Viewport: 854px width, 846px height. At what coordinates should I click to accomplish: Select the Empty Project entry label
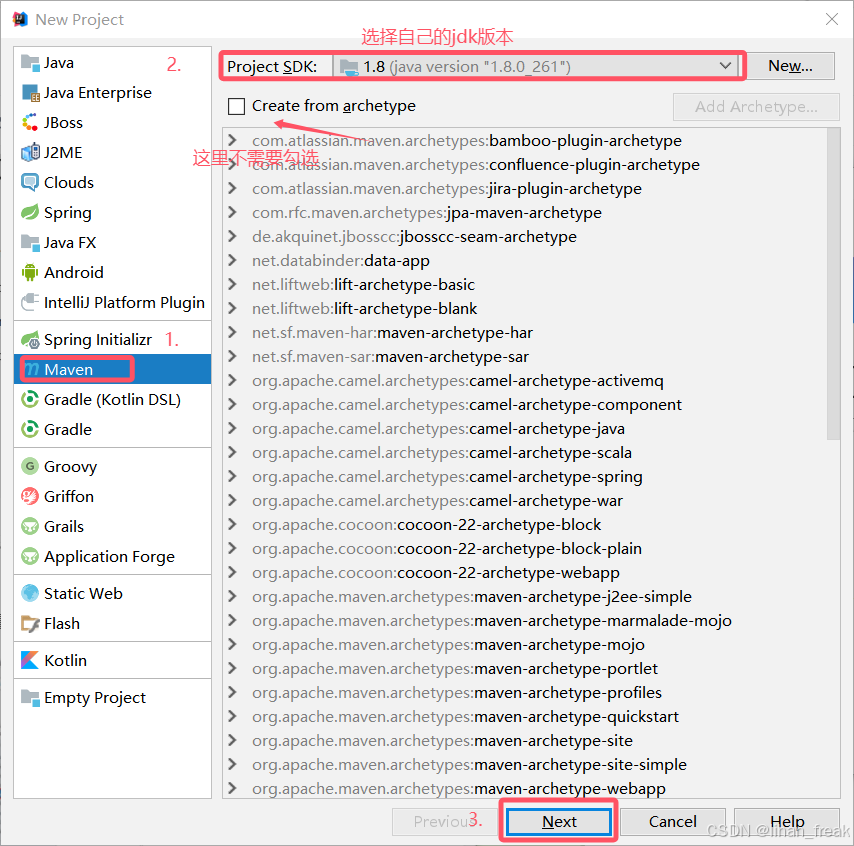(x=95, y=698)
